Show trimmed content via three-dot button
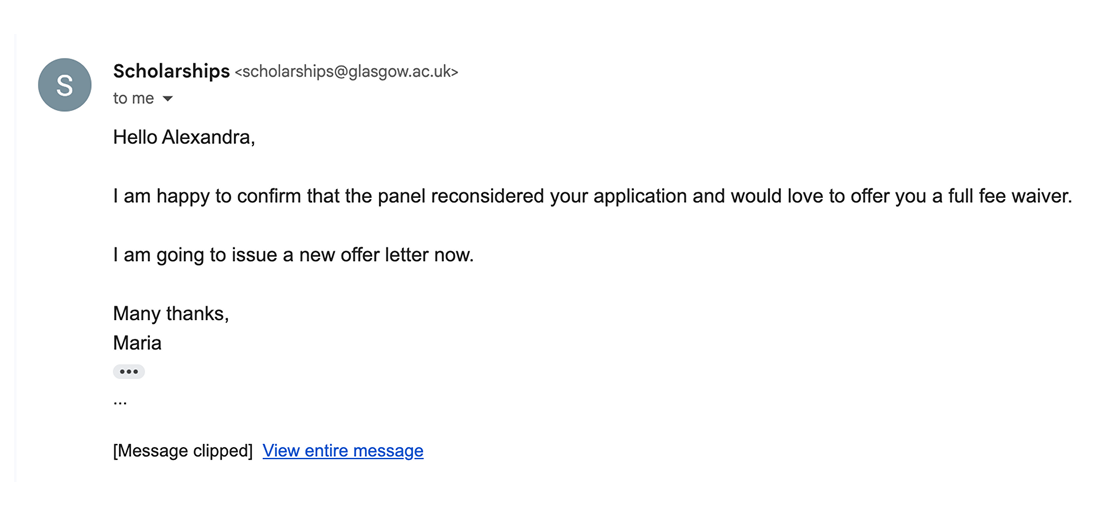 pos(129,372)
